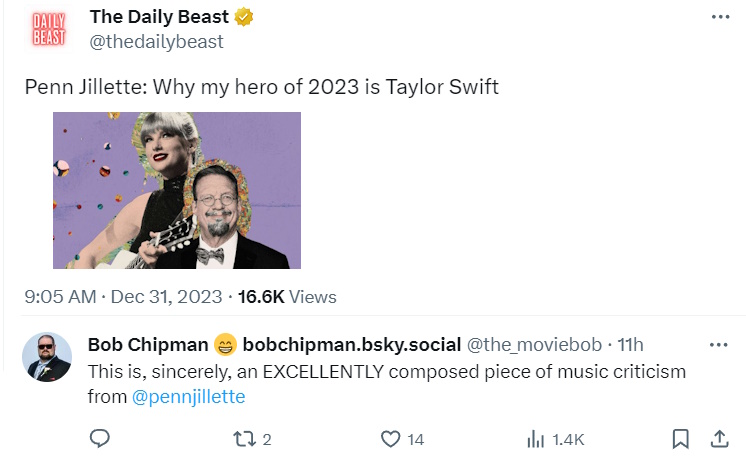Open the 11h reply timestamp
This screenshot has width=746, height=461.
click(x=631, y=345)
